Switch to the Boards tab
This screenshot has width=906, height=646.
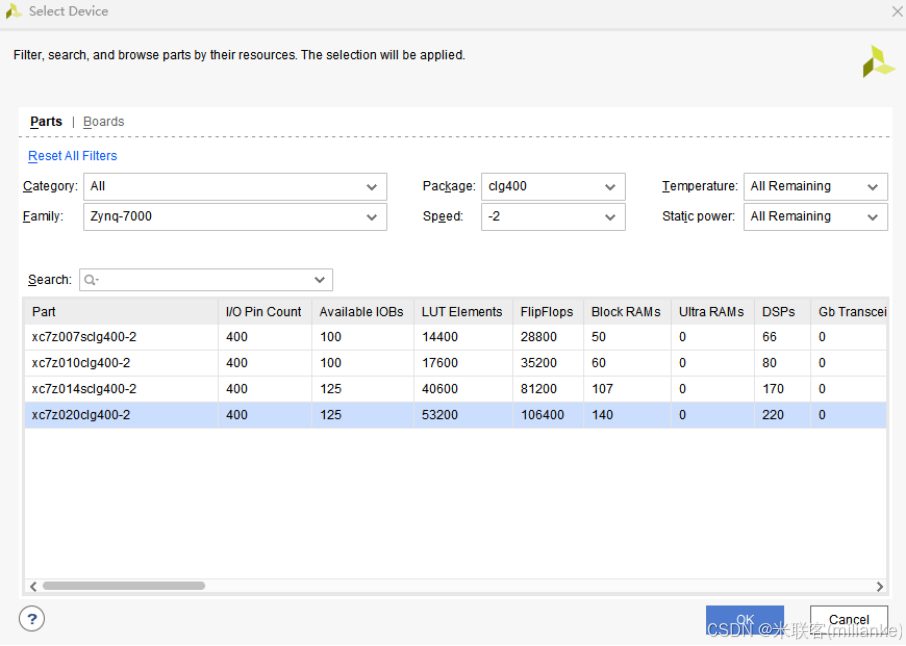tap(103, 122)
